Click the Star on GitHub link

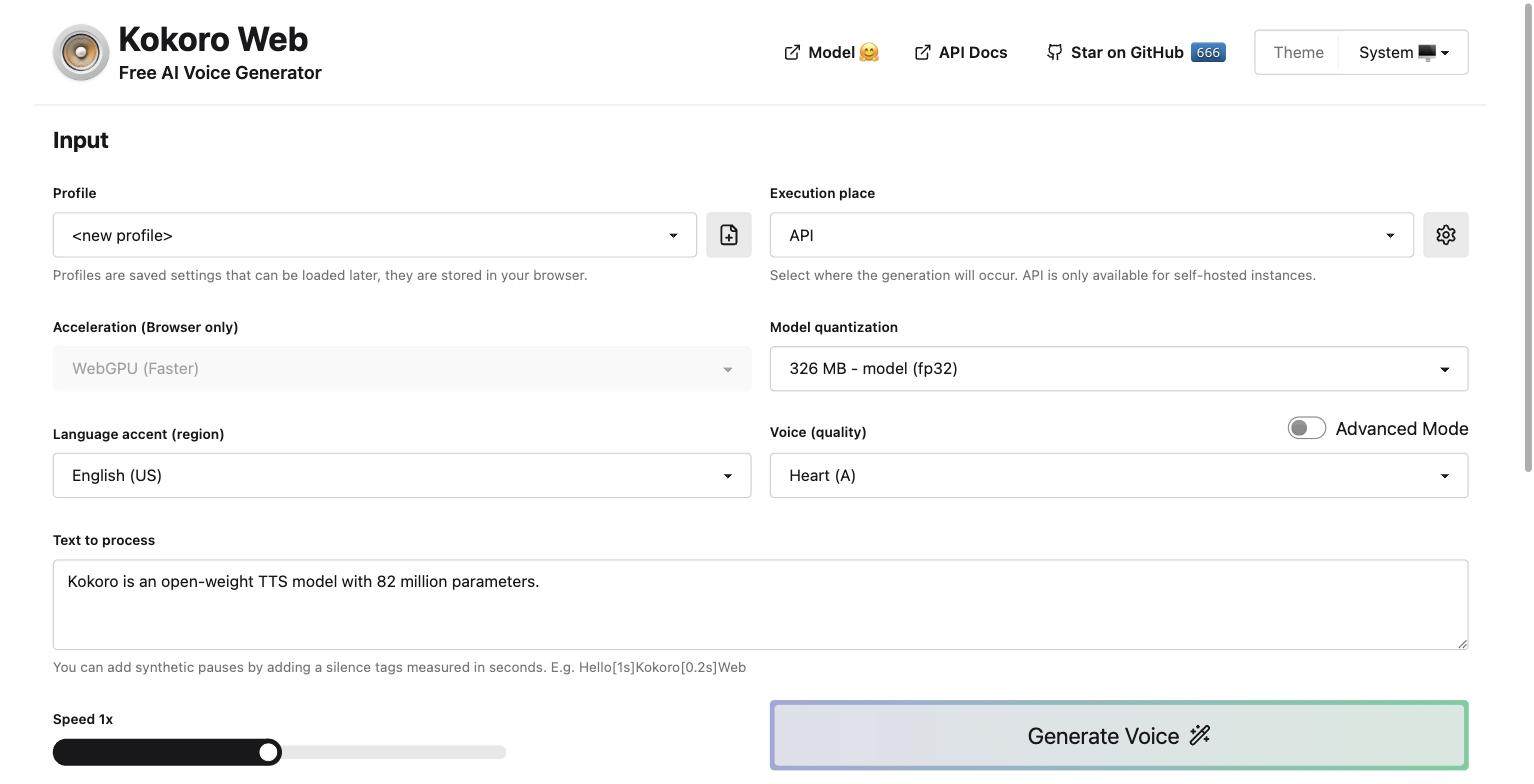pyautogui.click(x=1136, y=52)
